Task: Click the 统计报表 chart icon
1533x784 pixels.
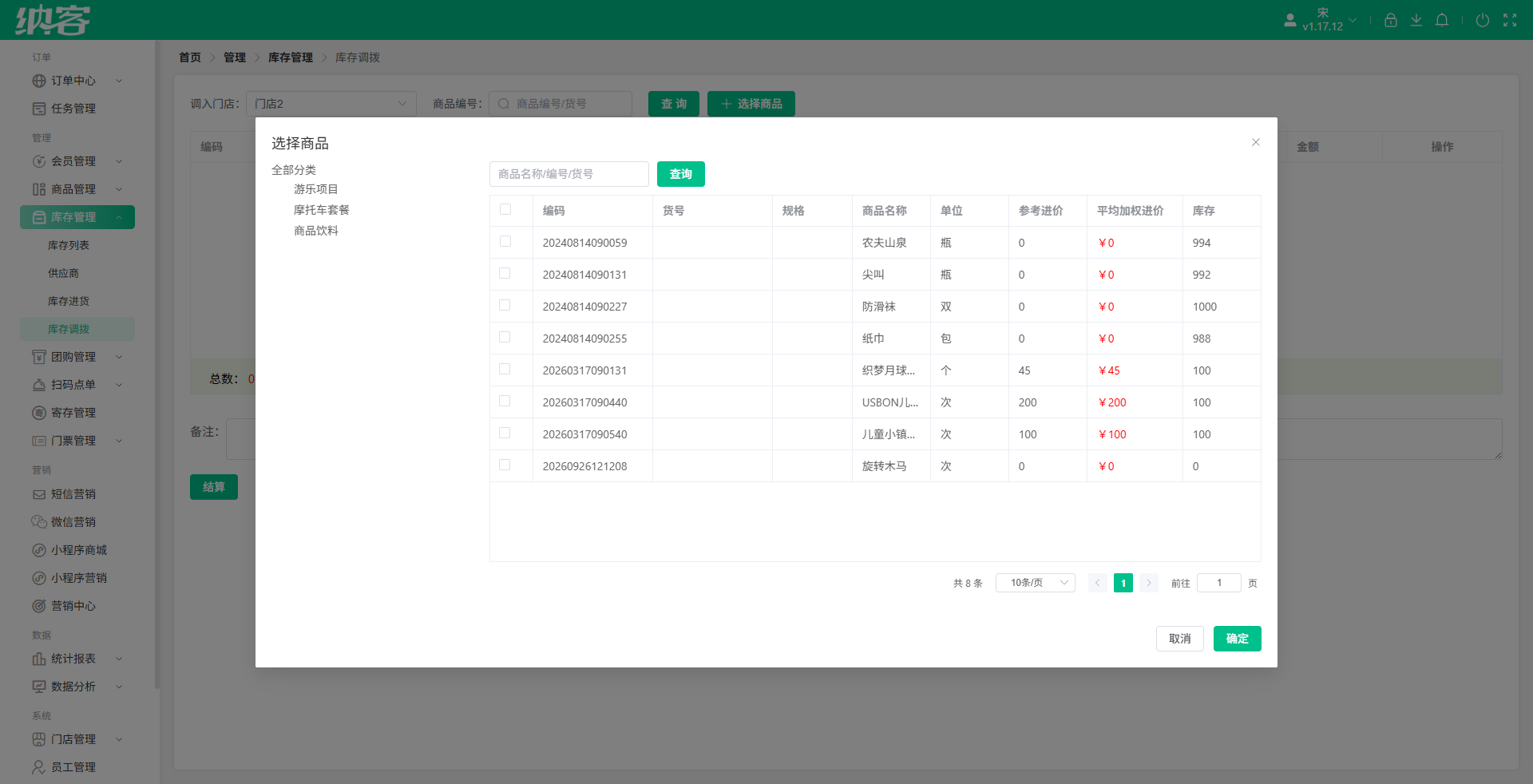Action: pos(39,659)
